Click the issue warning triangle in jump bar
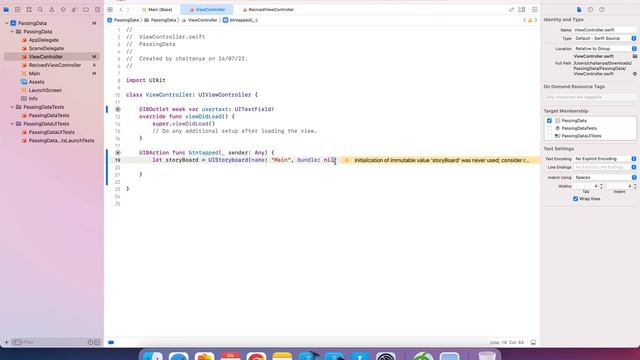The image size is (640, 360). pos(530,20)
